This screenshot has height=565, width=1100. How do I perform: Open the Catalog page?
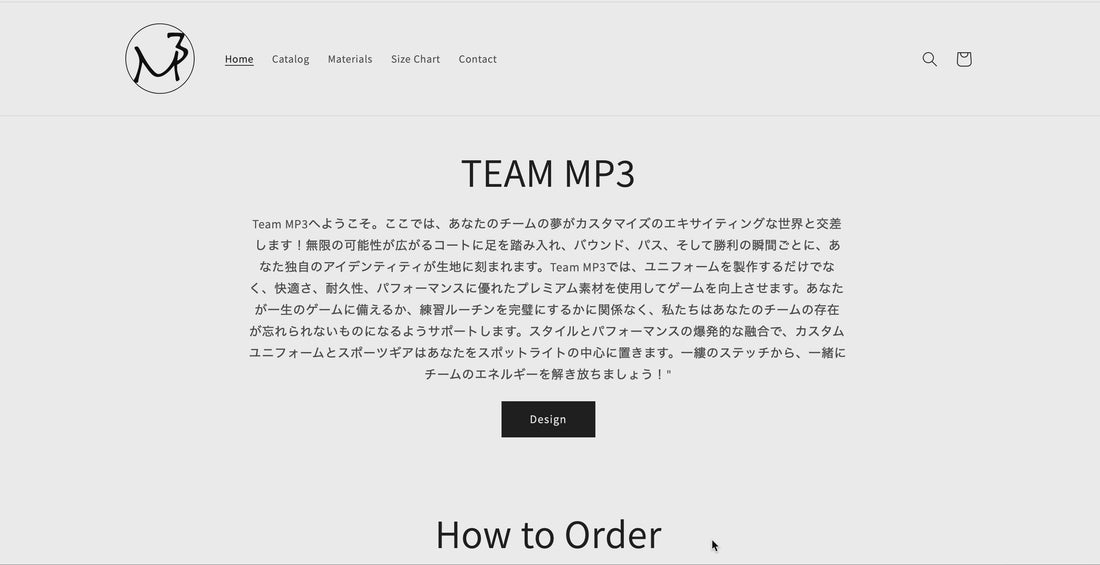[x=290, y=59]
